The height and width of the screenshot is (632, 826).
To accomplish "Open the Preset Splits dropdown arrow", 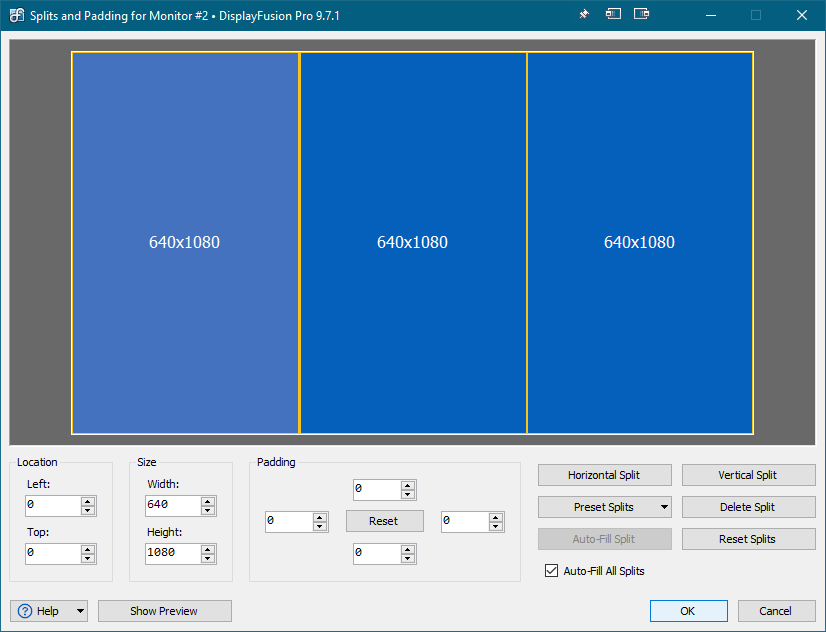I will coord(664,507).
